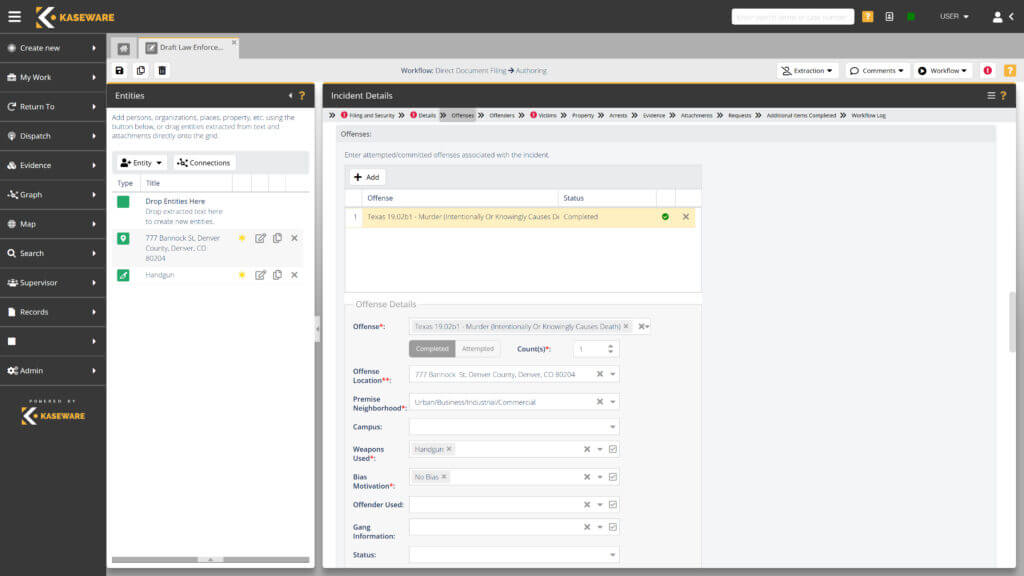Click the yellow star on the Handgun entity

[242, 274]
